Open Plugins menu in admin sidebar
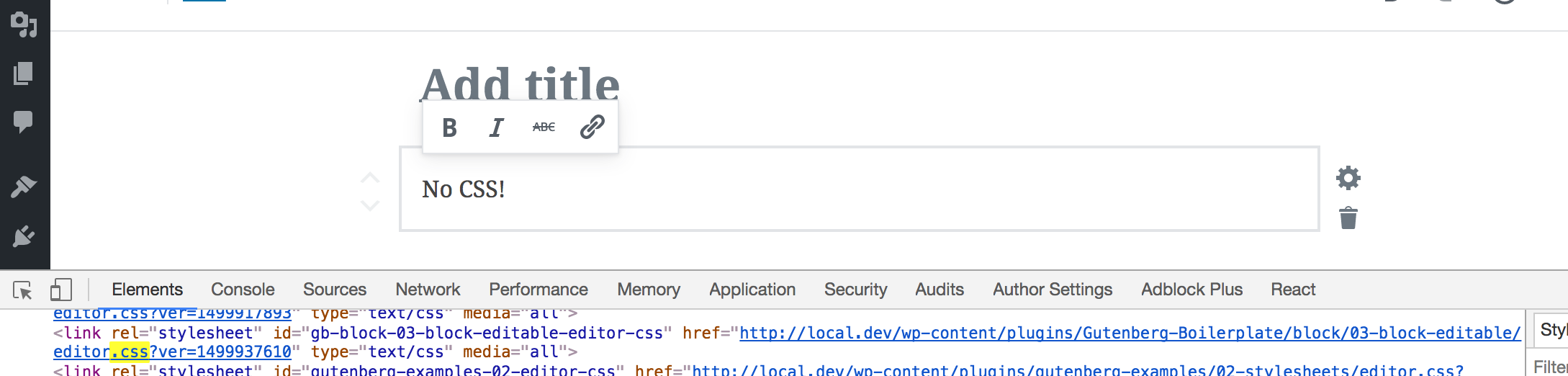Screen dimensions: 1568x376 point(24,236)
